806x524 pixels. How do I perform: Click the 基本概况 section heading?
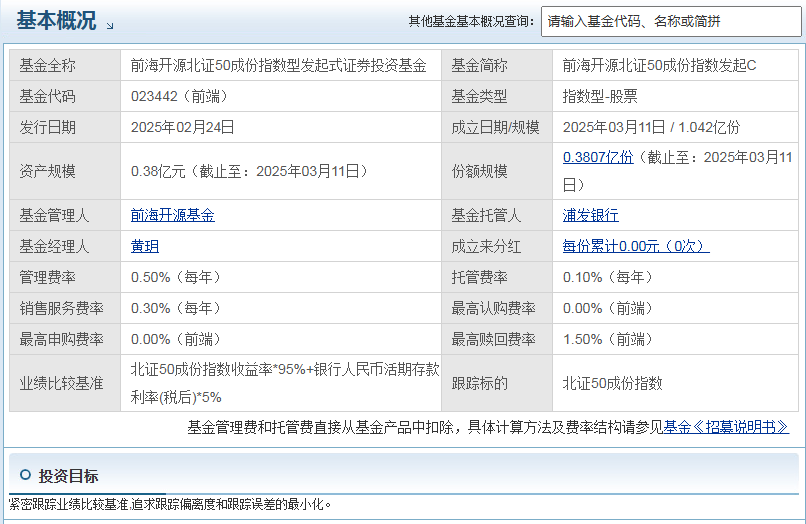click(x=56, y=21)
